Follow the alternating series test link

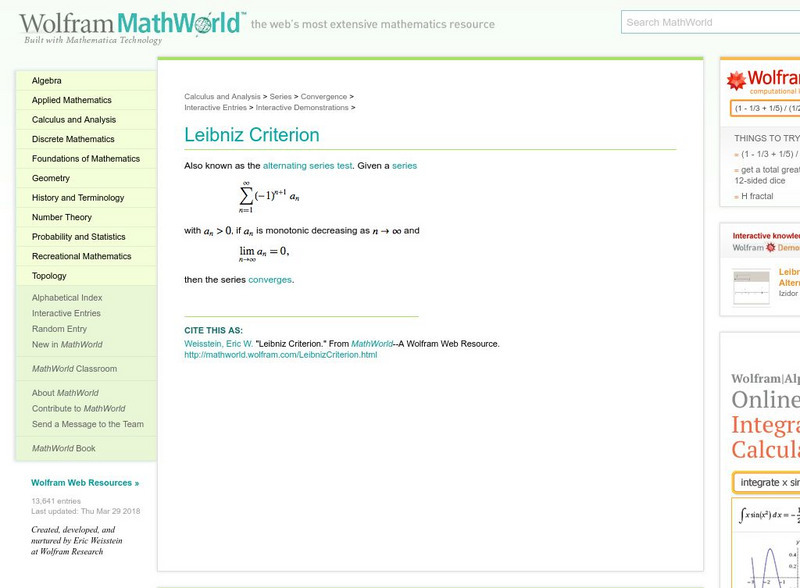pos(308,166)
